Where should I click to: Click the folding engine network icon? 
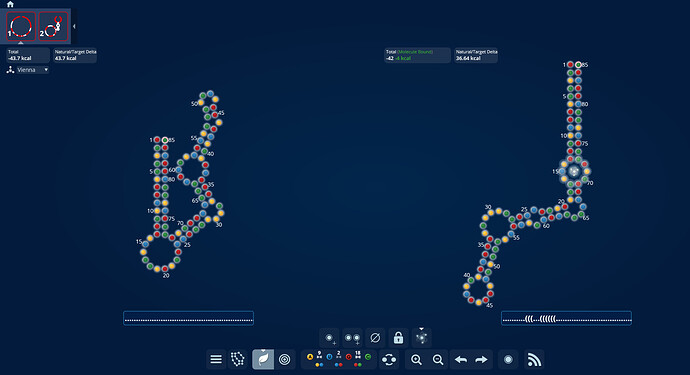point(11,70)
